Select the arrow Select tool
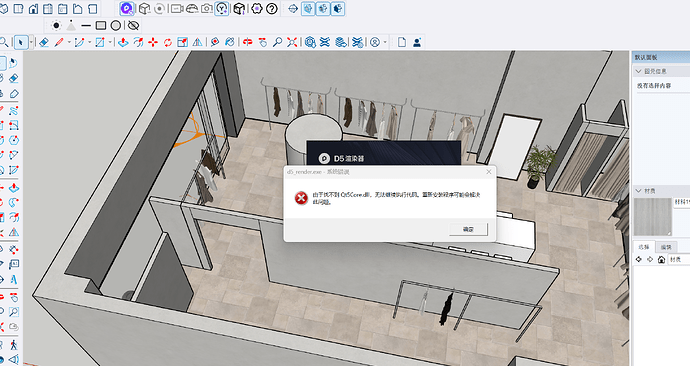This screenshot has width=690, height=366. pyautogui.click(x=20, y=42)
